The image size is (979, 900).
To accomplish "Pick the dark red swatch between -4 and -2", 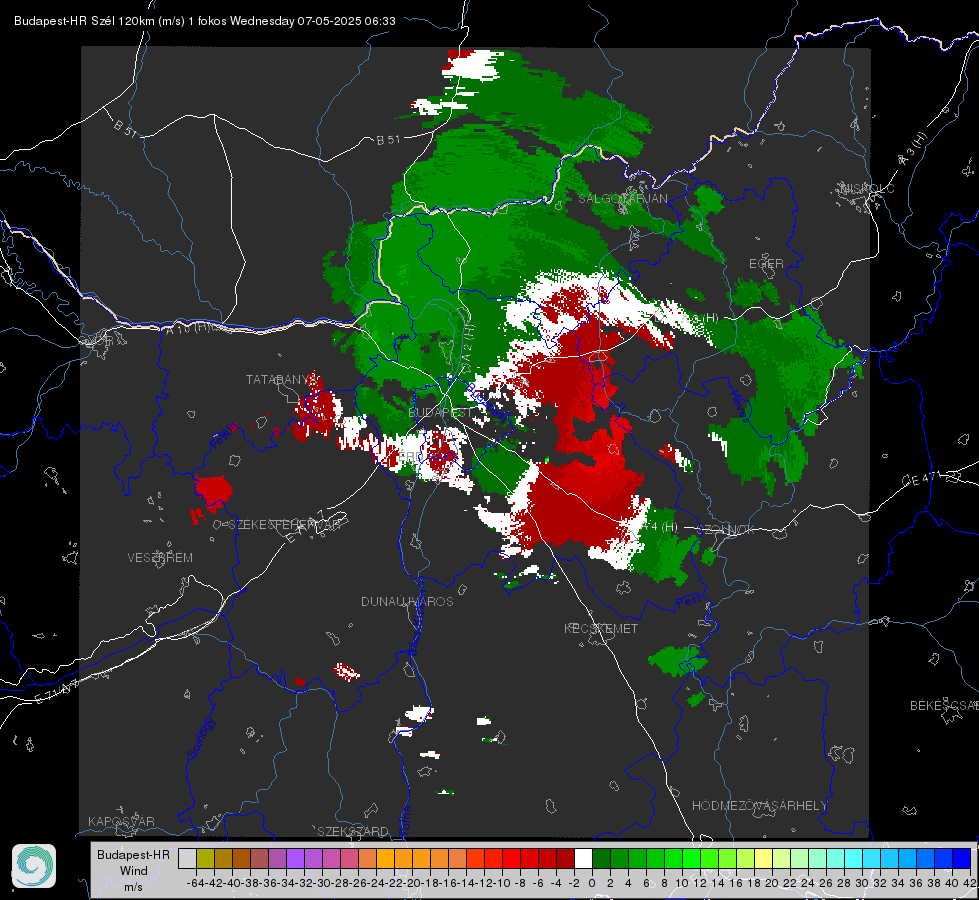I will click(x=565, y=858).
